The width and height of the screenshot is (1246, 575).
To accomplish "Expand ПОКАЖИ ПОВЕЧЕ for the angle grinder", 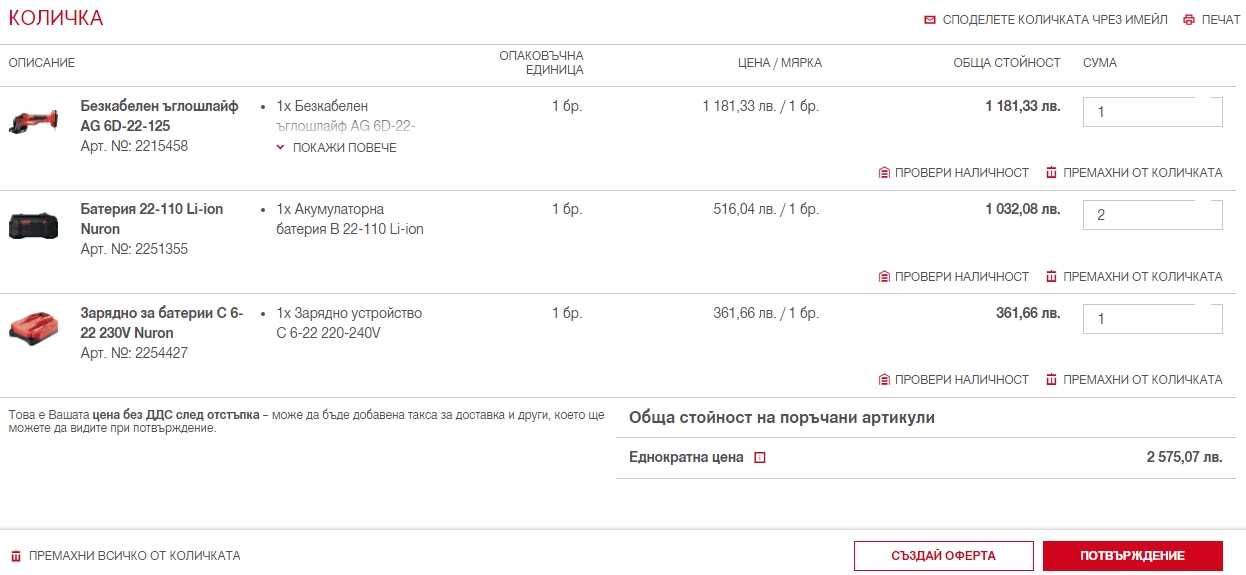I will tap(336, 148).
